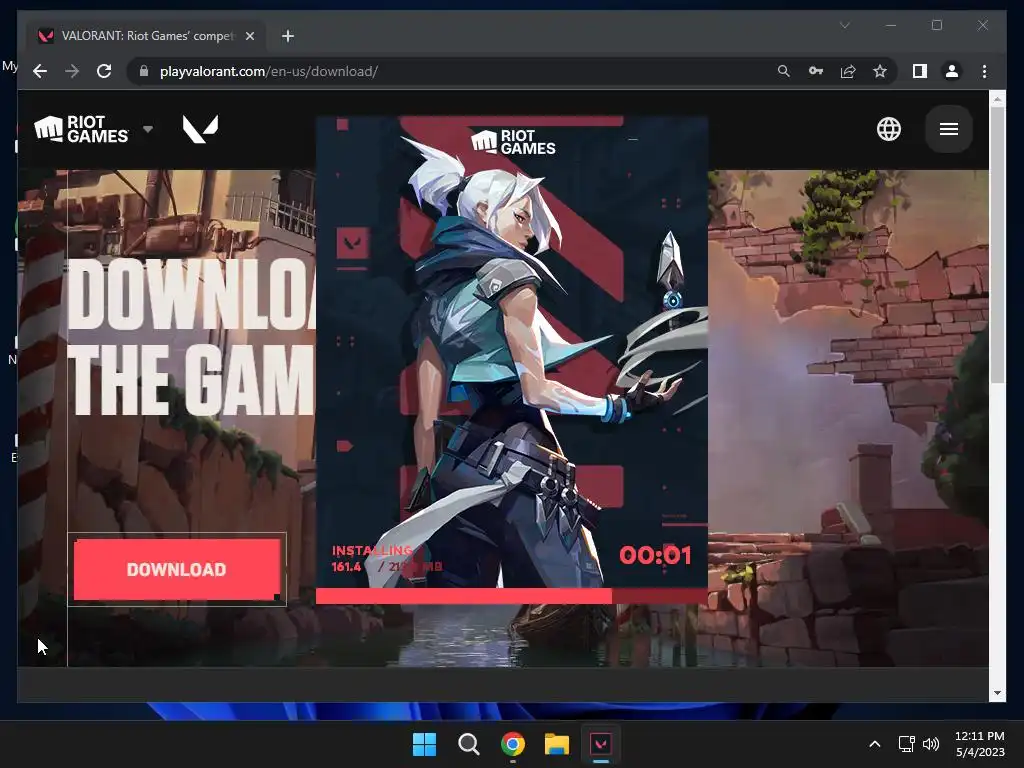The width and height of the screenshot is (1024, 768).
Task: Minimize the Riot installer dash
Action: point(633,139)
